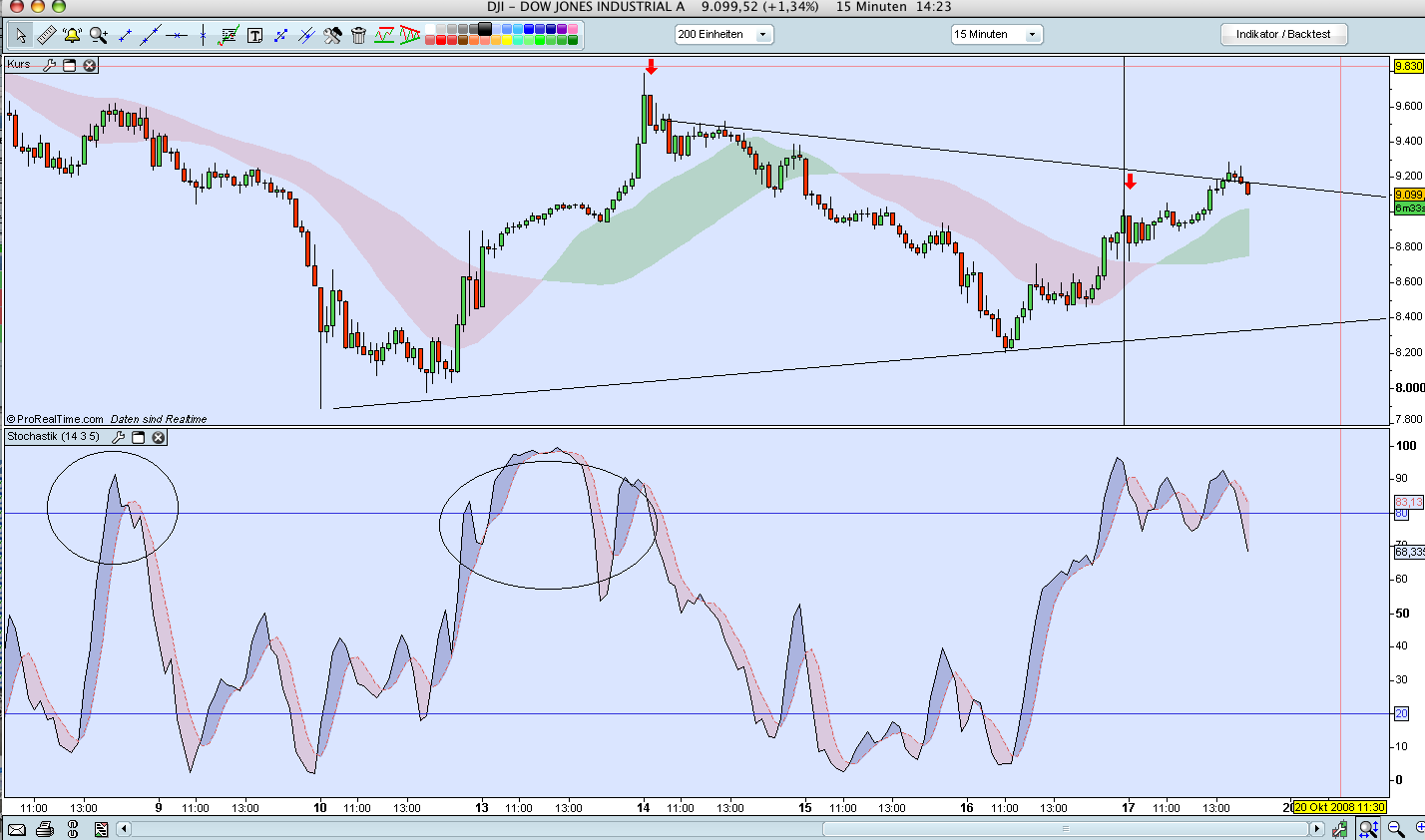Click the Kurs panel window icon

pyautogui.click(x=70, y=65)
